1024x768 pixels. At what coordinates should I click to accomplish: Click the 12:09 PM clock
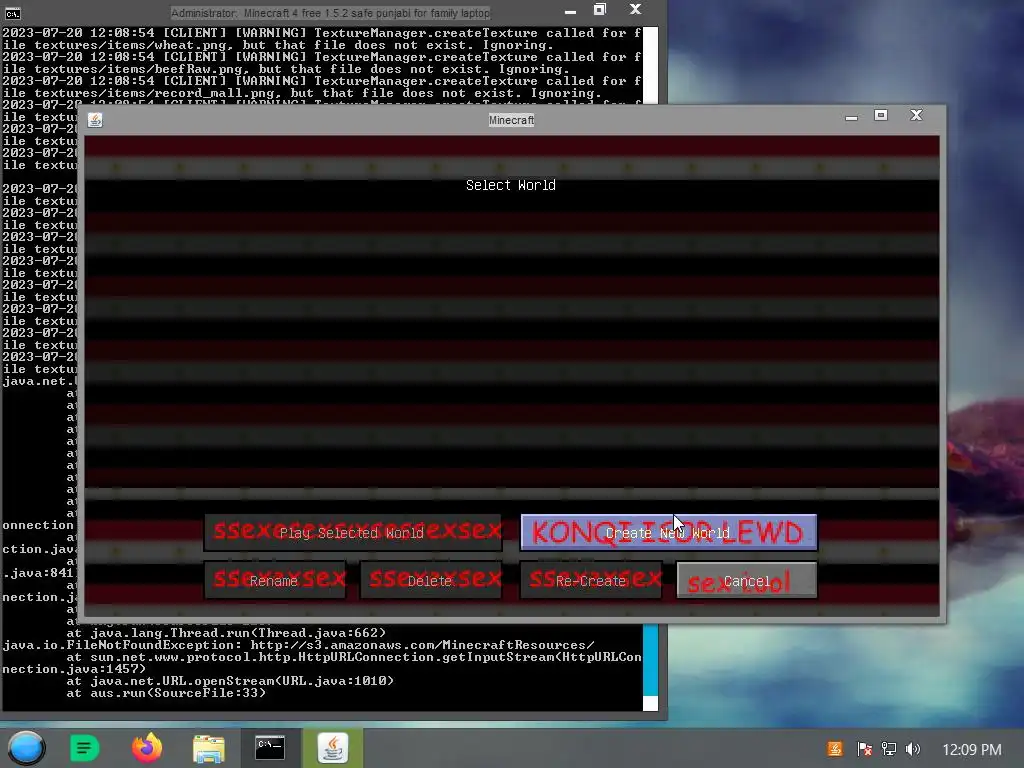click(972, 750)
